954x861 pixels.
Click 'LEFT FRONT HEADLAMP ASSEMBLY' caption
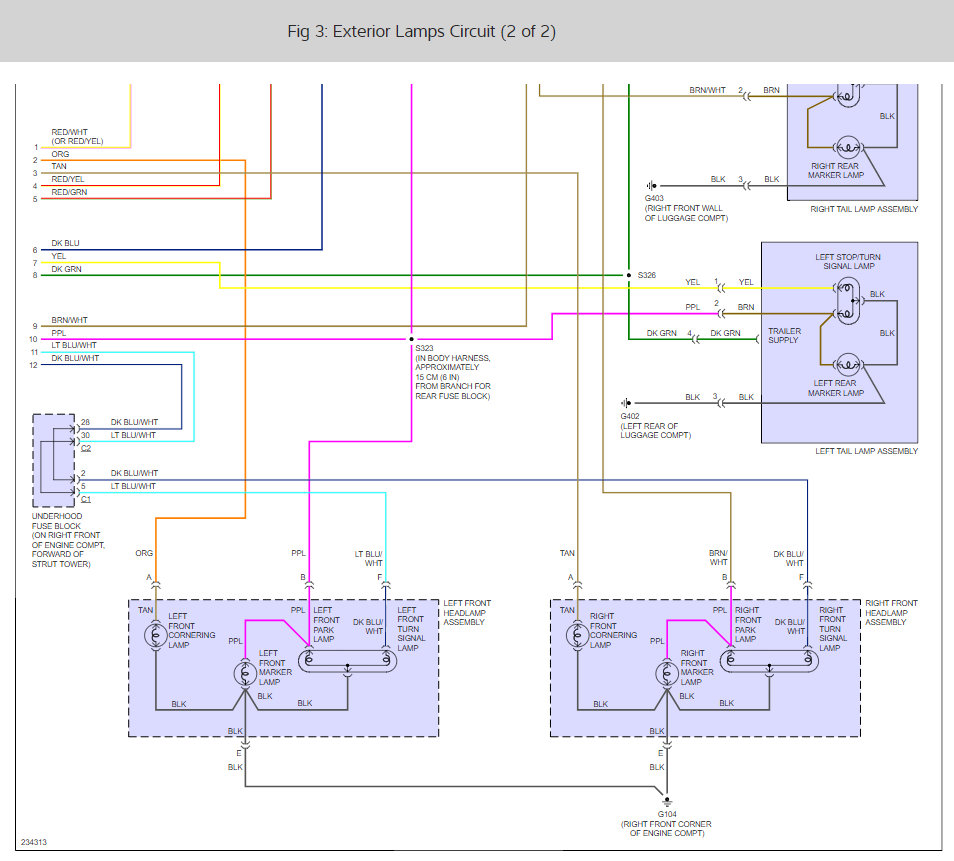[467, 613]
